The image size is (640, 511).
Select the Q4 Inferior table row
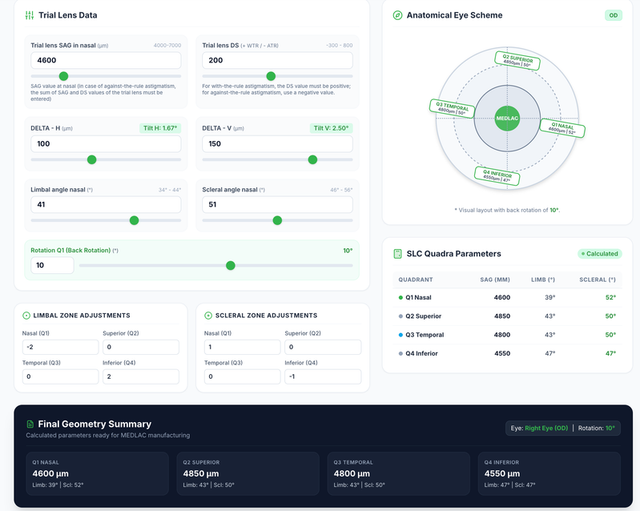coord(507,353)
